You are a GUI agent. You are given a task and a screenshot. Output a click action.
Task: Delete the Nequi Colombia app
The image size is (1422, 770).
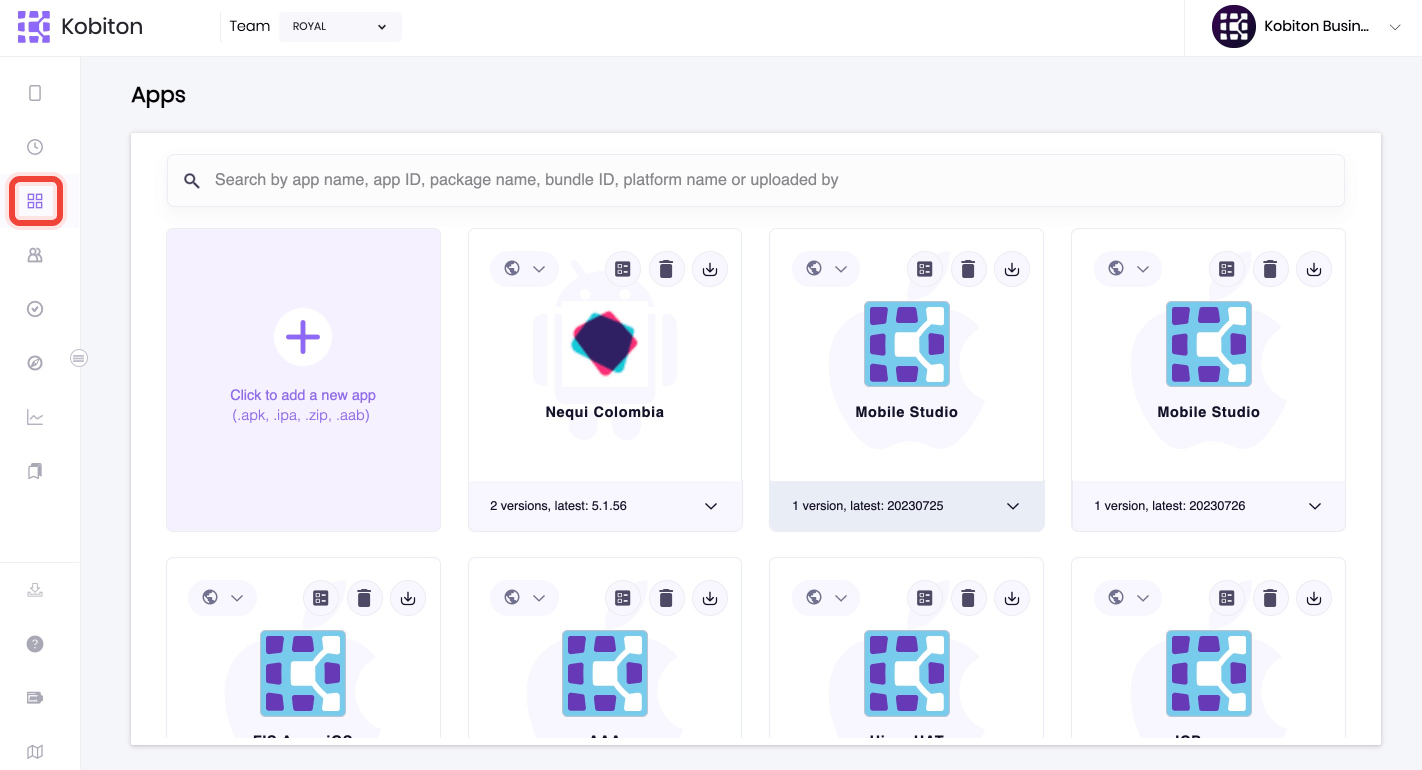[667, 269]
